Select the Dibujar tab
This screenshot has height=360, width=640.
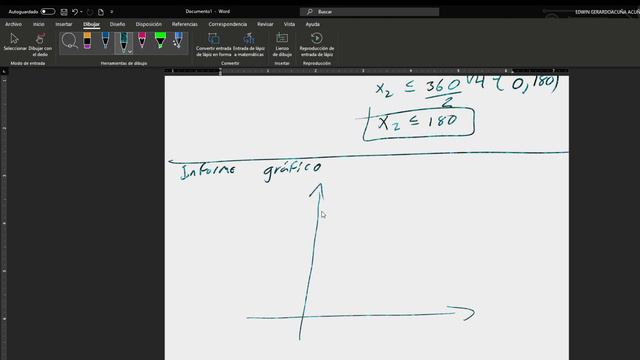pyautogui.click(x=91, y=24)
